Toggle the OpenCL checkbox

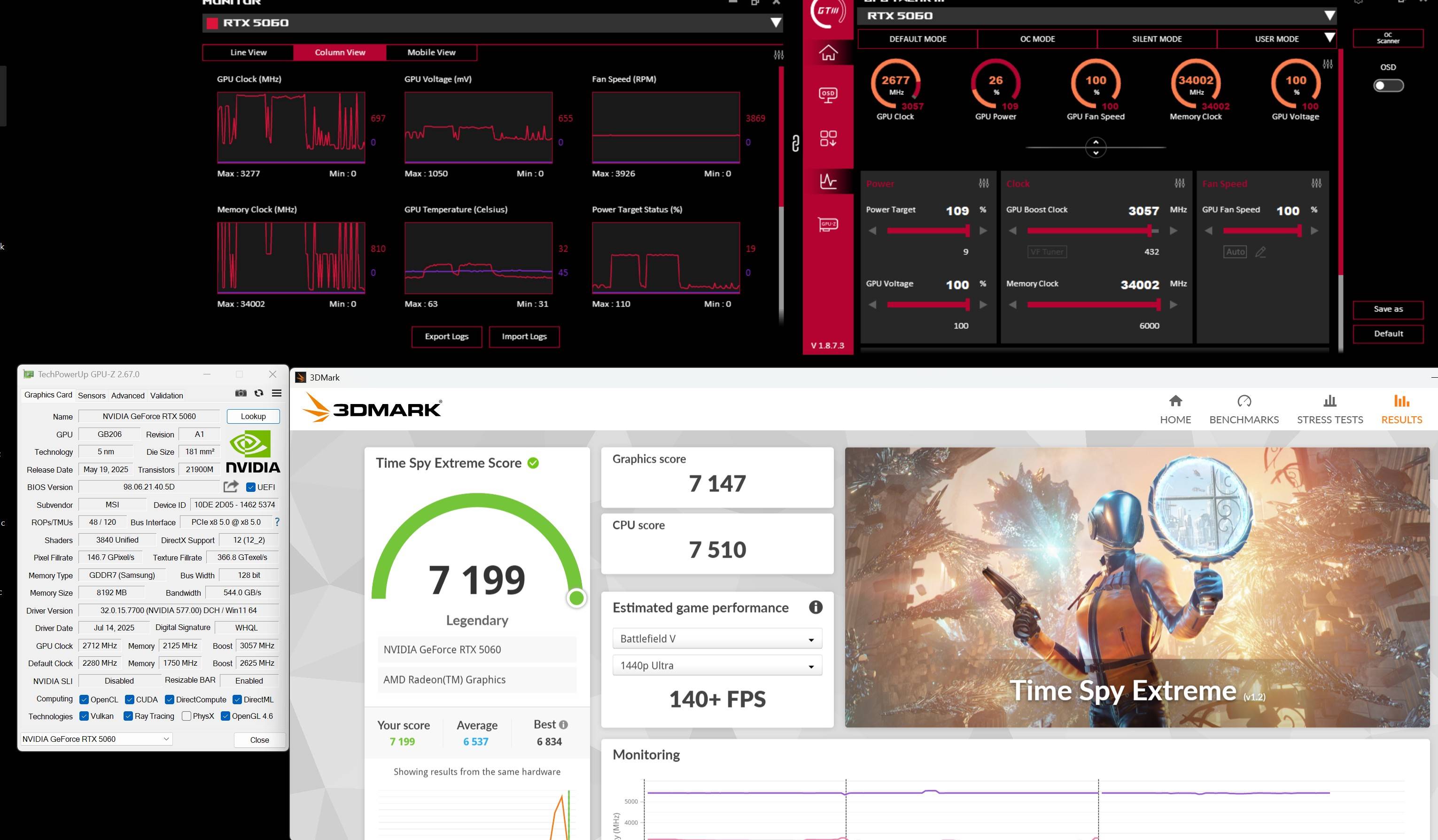tap(84, 700)
